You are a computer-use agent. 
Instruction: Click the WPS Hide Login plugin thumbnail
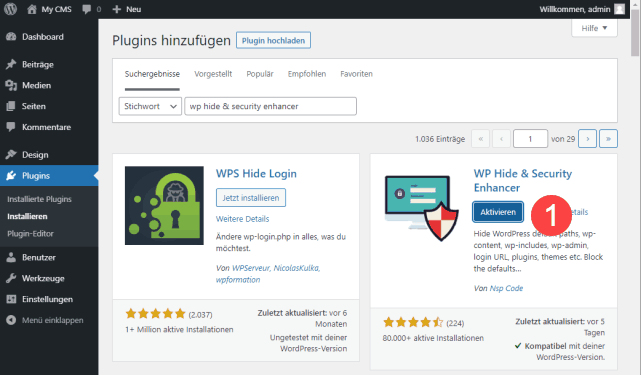pyautogui.click(x=164, y=206)
